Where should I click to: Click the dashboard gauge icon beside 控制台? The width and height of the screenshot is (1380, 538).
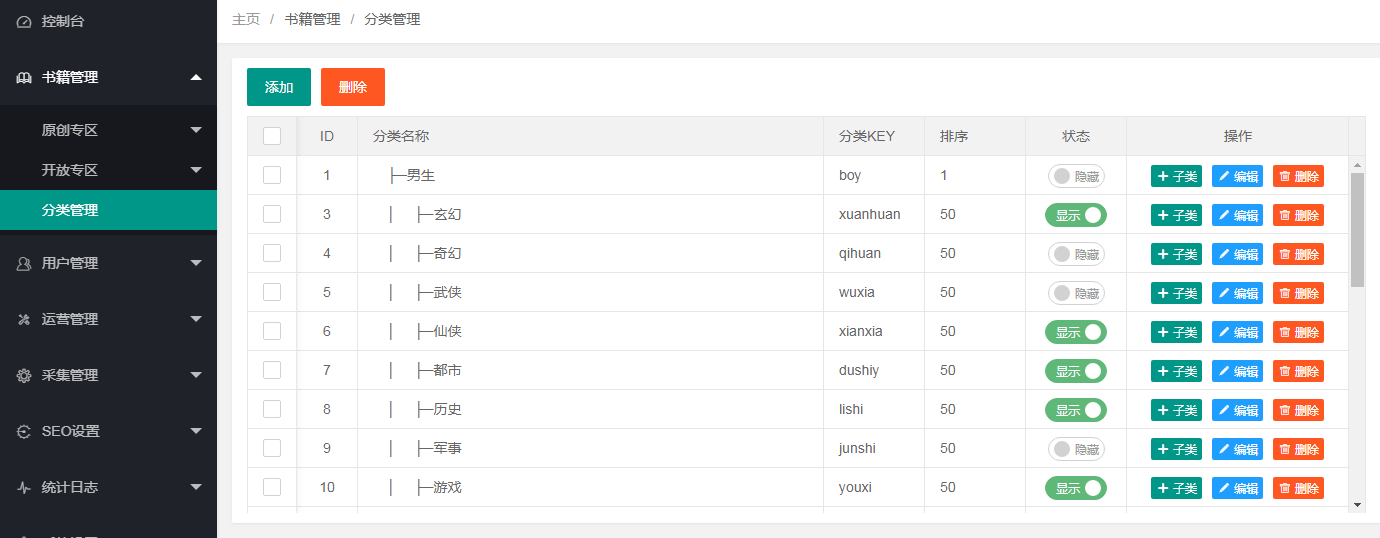coord(24,21)
